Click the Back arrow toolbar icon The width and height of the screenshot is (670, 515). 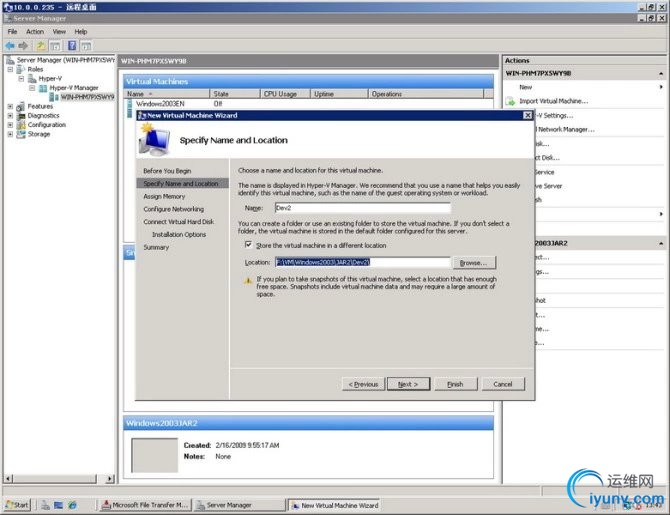click(x=10, y=46)
